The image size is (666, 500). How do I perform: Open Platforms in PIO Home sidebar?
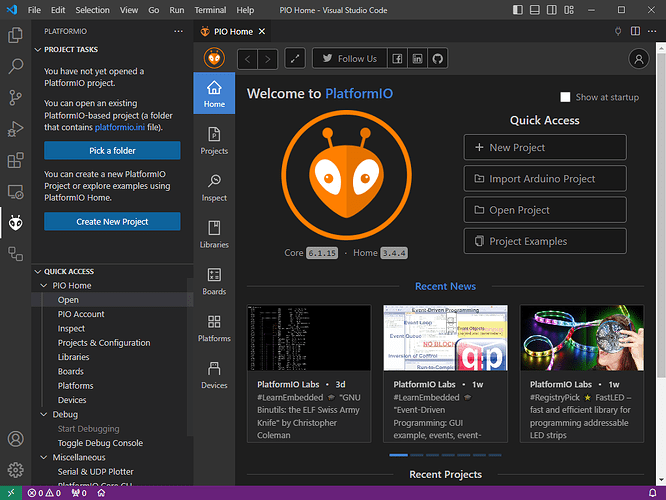[214, 328]
